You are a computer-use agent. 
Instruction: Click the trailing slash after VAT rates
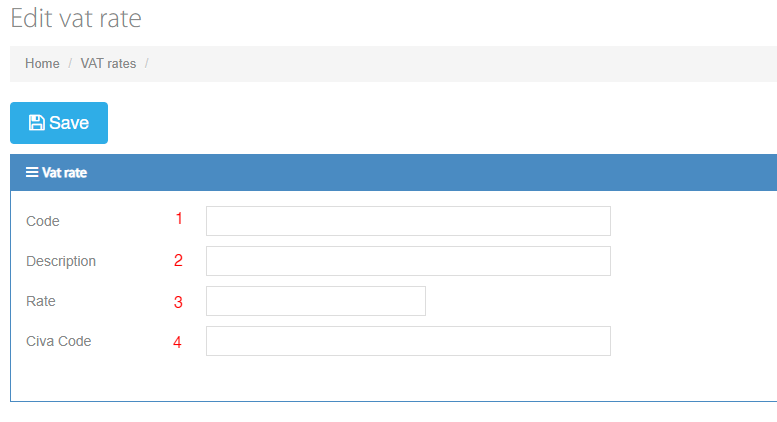click(147, 64)
